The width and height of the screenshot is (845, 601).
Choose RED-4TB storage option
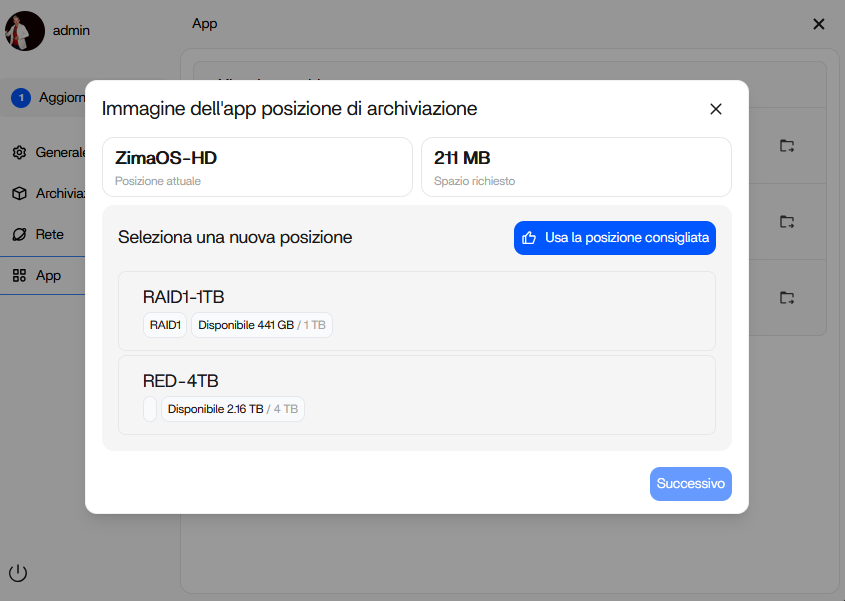pyautogui.click(x=416, y=395)
